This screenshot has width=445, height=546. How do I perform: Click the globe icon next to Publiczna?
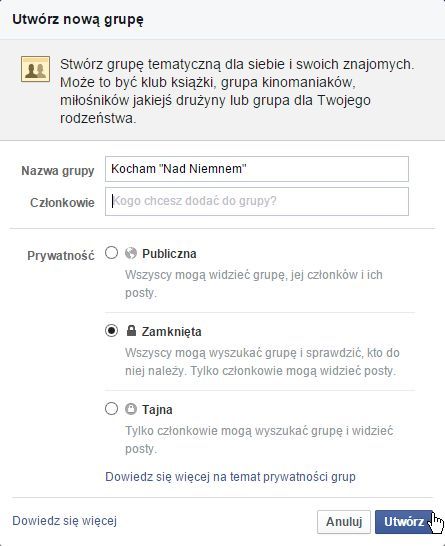point(131,253)
